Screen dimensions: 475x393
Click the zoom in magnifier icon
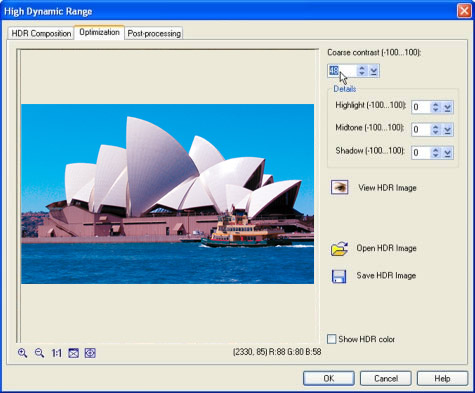point(23,353)
